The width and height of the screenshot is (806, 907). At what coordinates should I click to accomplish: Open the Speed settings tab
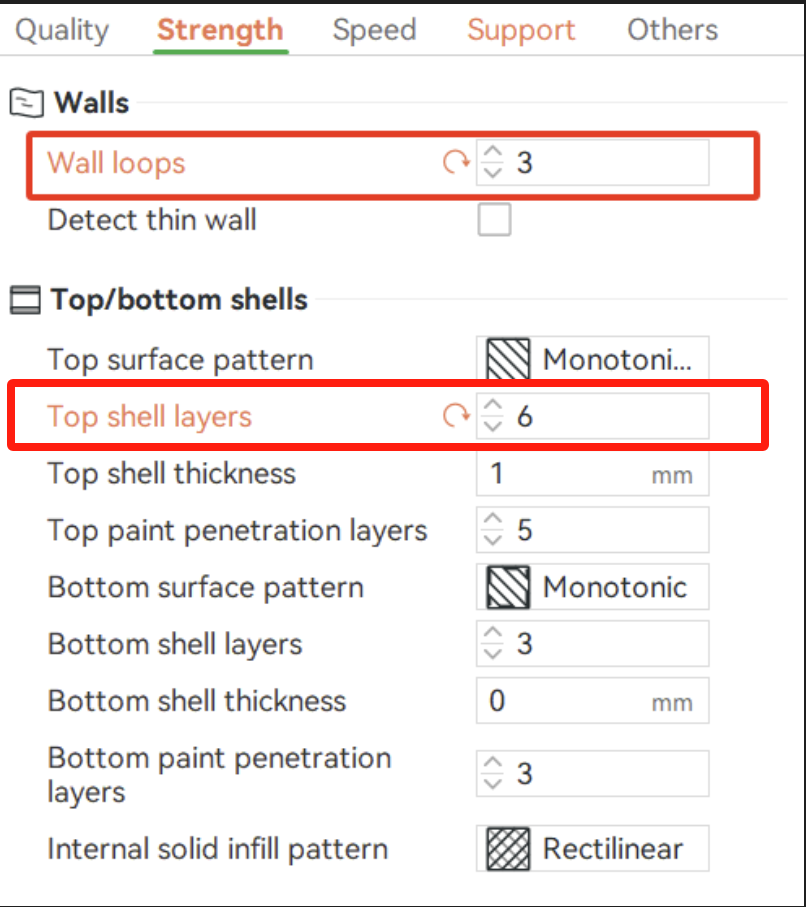[374, 30]
